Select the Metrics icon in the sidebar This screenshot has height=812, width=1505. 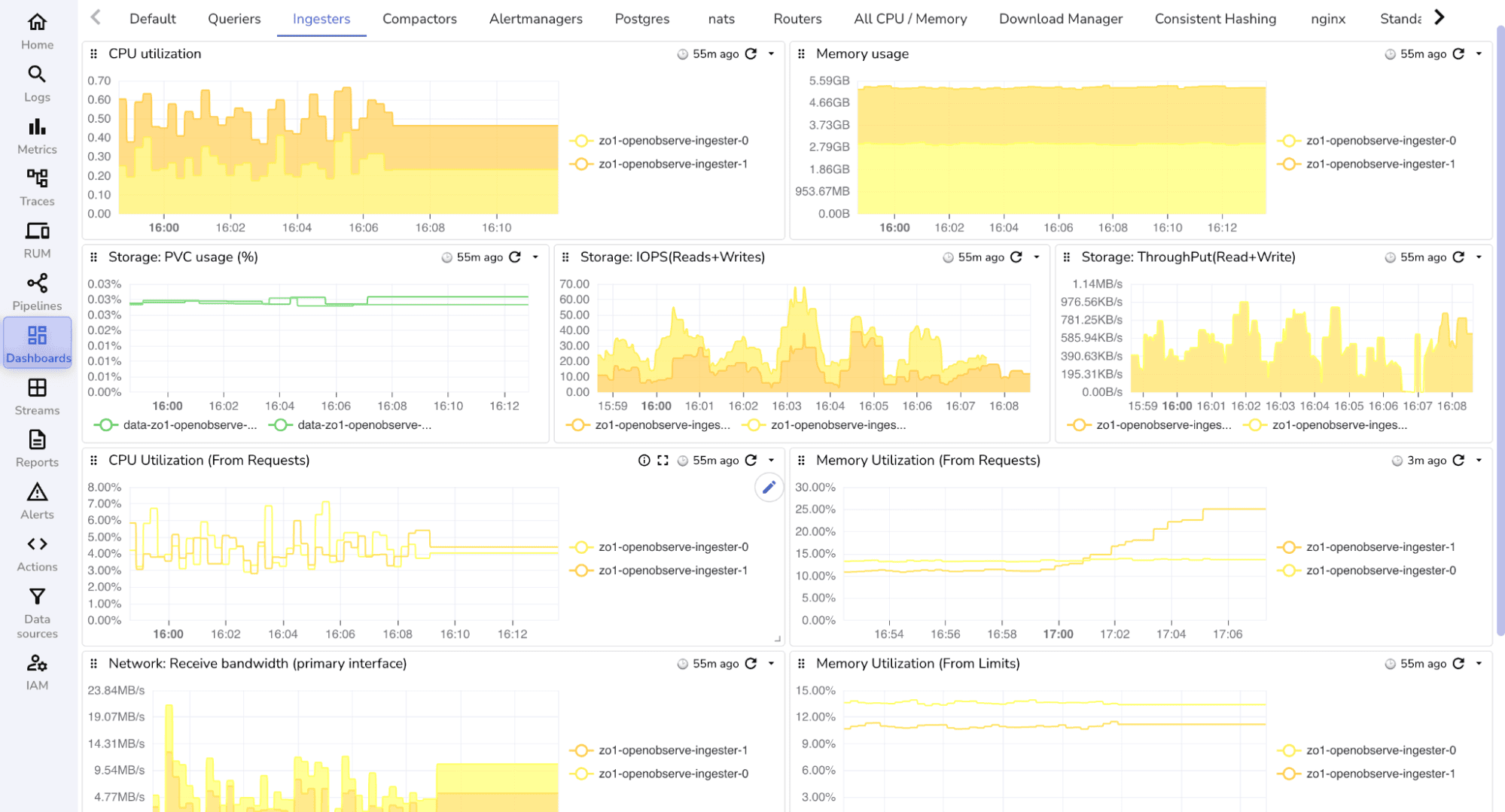click(36, 135)
